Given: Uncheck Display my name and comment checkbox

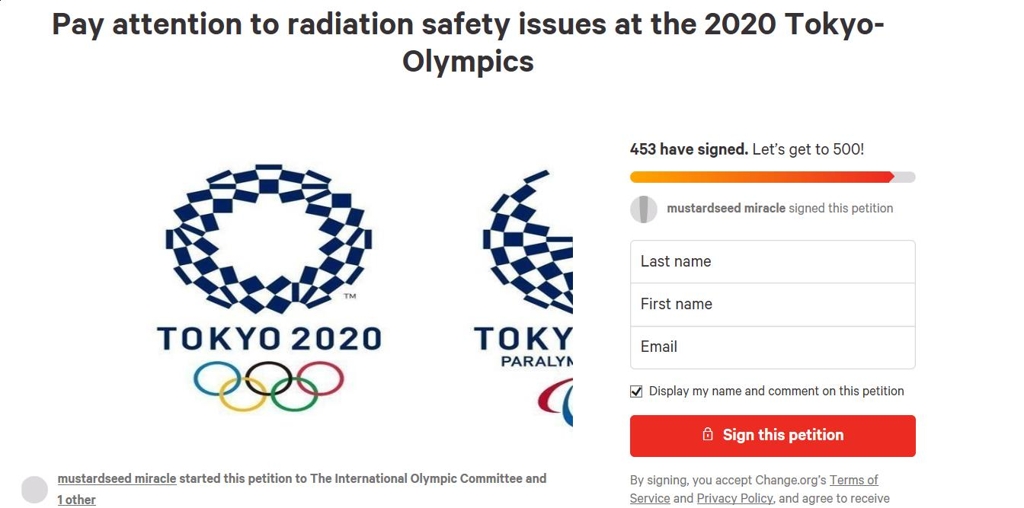Looking at the screenshot, I should [x=636, y=391].
